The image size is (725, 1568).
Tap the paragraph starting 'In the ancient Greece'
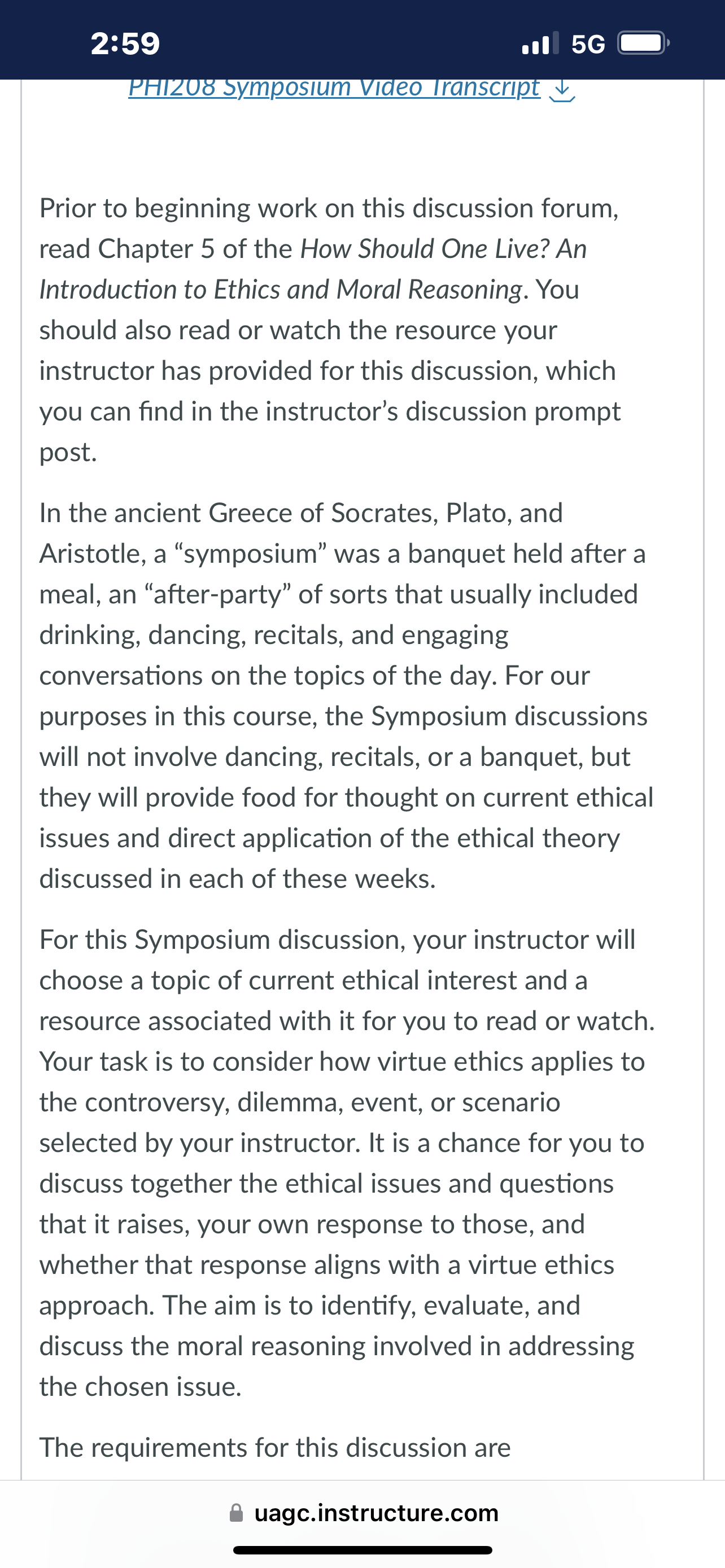(346, 696)
